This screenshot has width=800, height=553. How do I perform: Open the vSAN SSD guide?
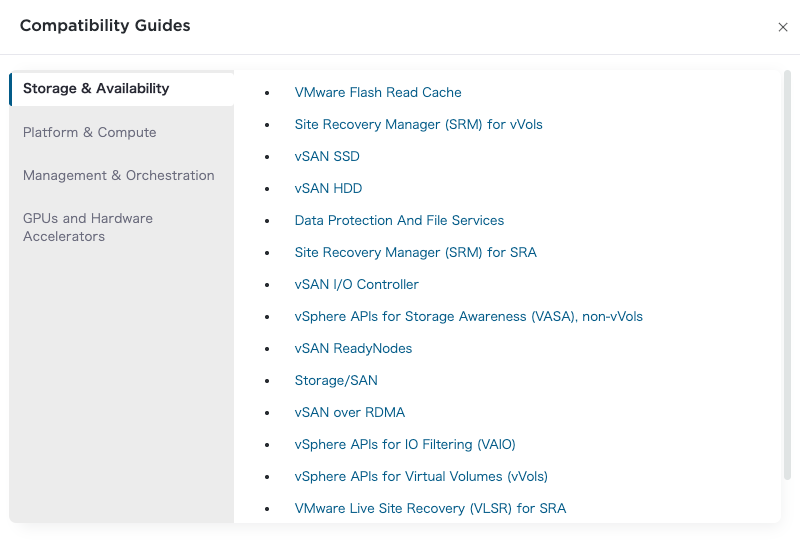327,156
